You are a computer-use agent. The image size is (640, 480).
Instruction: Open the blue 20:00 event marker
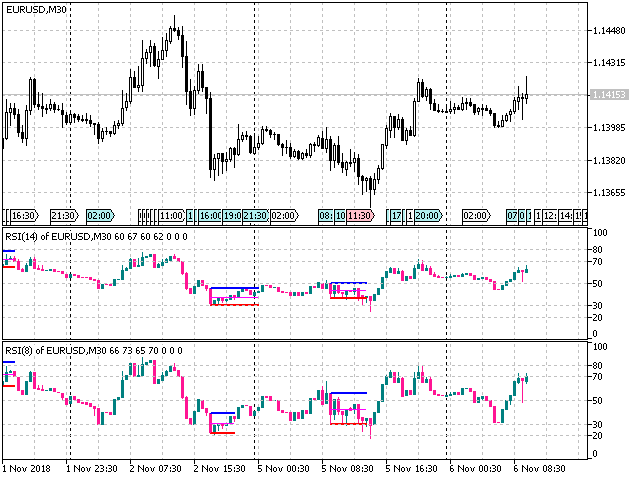coord(428,216)
